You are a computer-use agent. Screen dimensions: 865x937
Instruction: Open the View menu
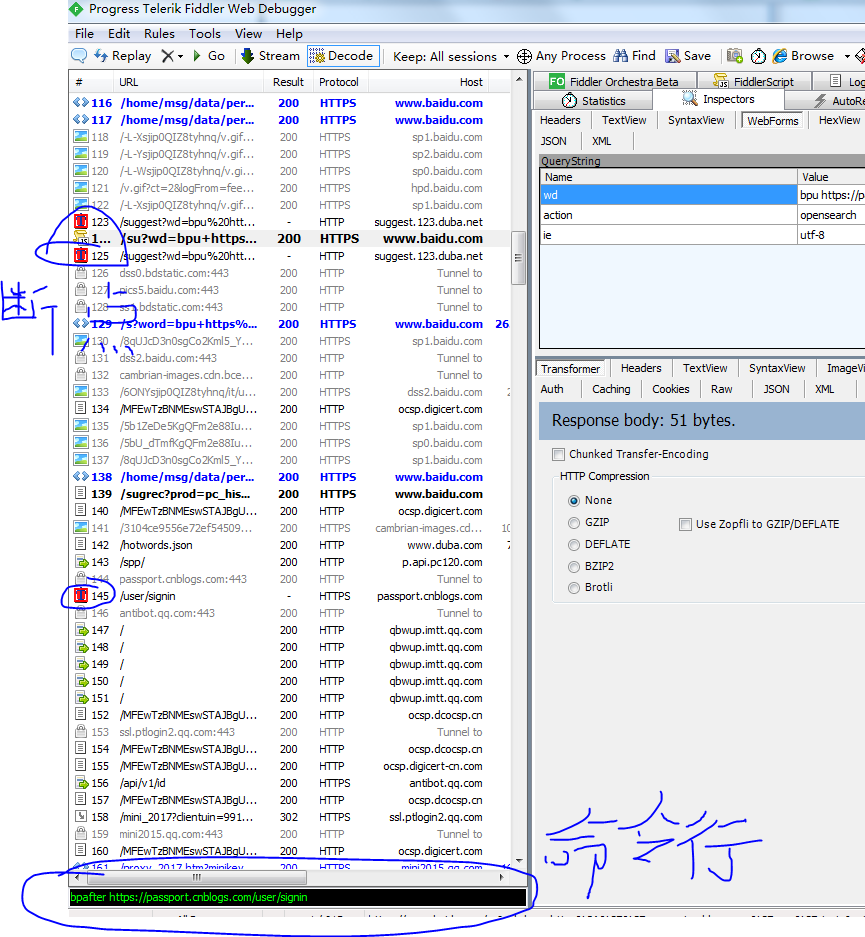click(x=248, y=34)
